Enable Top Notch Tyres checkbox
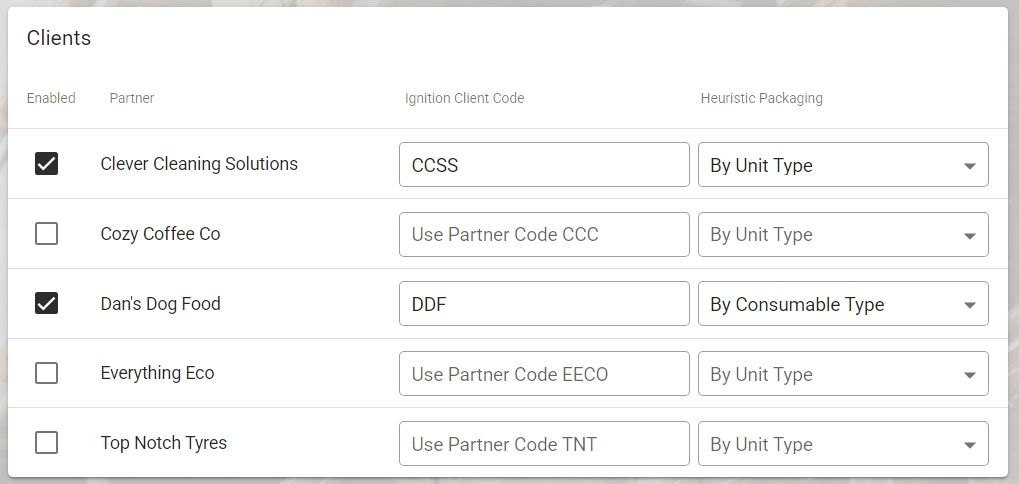Screen dimensions: 1019x484 pos(46,443)
